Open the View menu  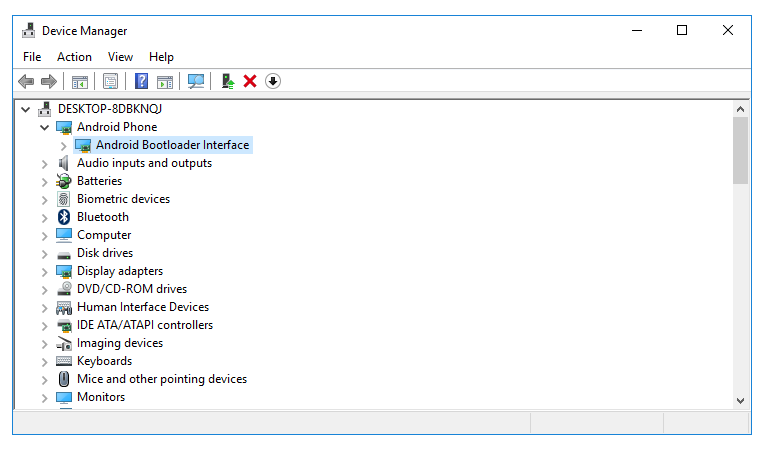[120, 57]
